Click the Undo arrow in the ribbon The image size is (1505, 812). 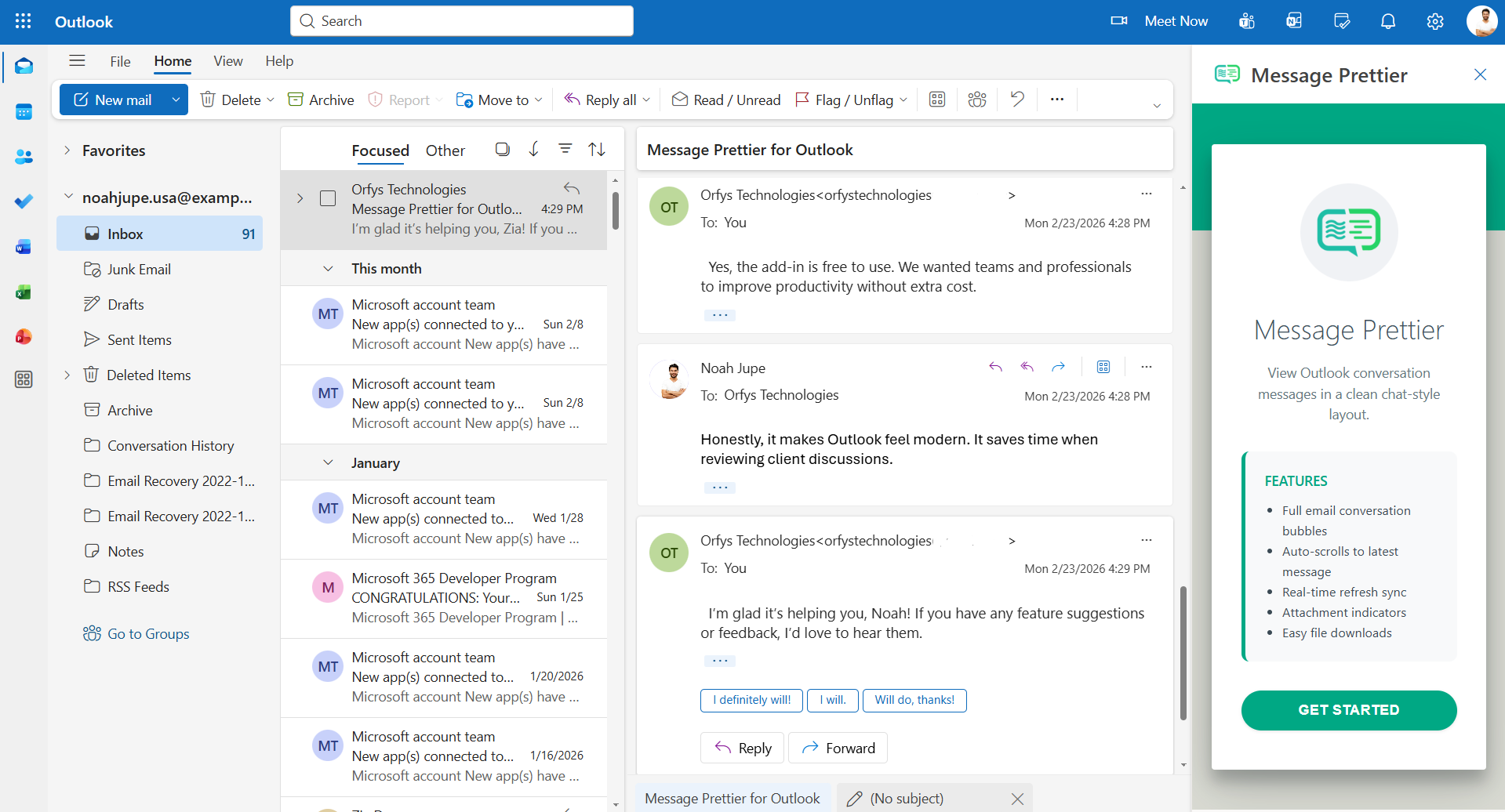pos(1017,100)
